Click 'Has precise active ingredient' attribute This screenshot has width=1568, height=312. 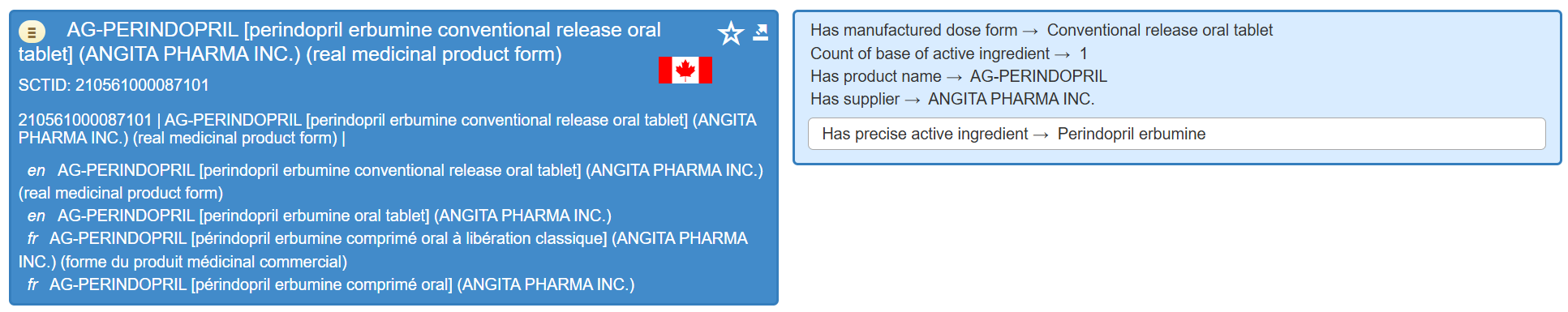click(925, 134)
